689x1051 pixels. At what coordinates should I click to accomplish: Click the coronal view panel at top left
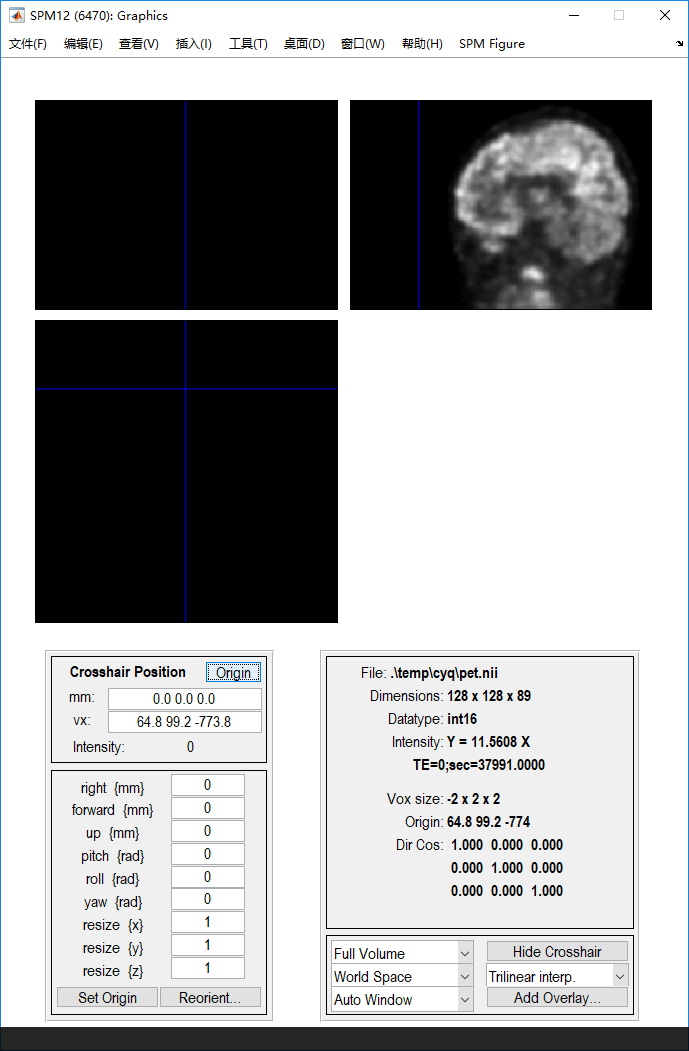(x=186, y=205)
